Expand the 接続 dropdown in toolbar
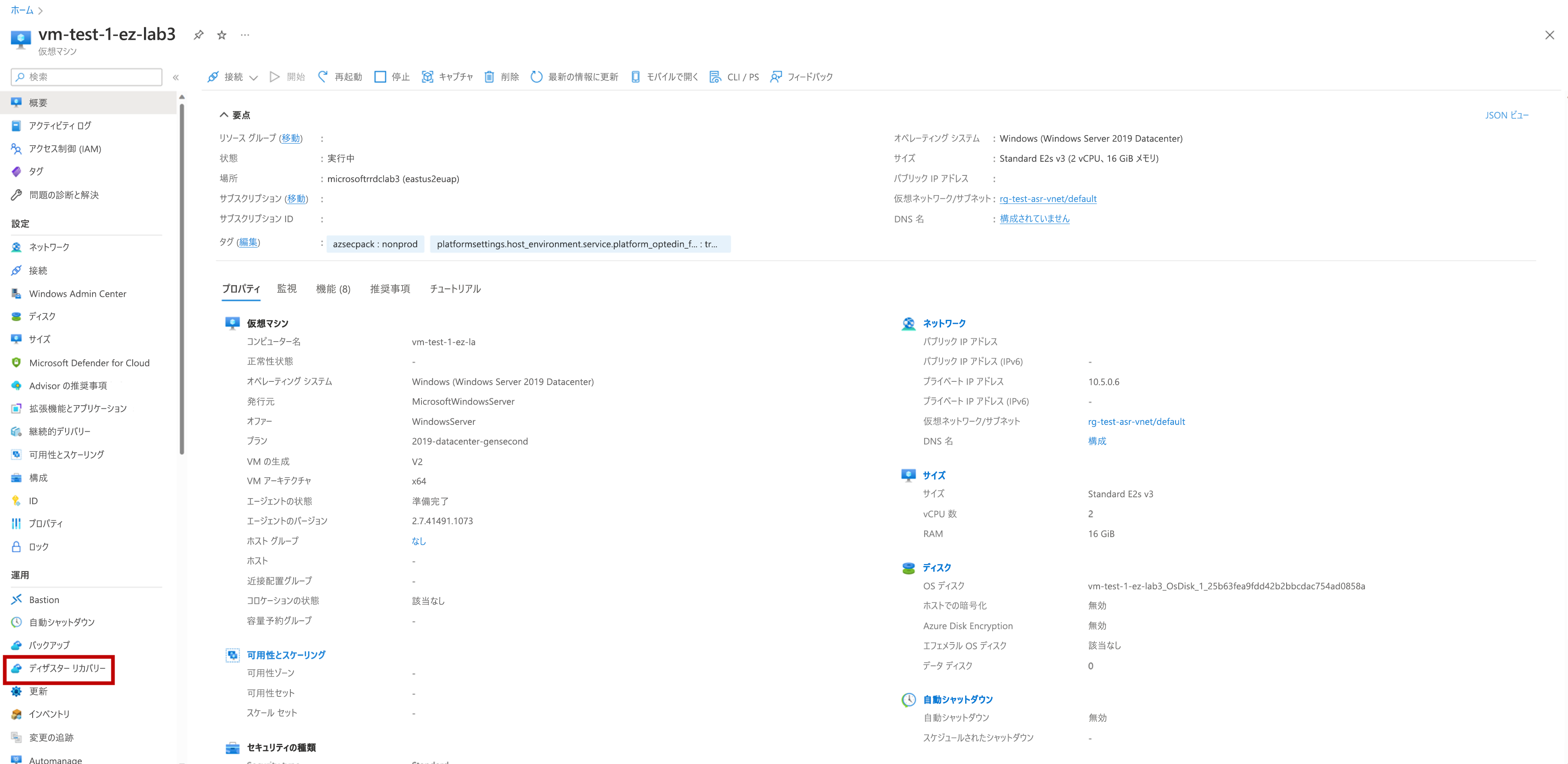The height and width of the screenshot is (764, 1568). tap(254, 77)
